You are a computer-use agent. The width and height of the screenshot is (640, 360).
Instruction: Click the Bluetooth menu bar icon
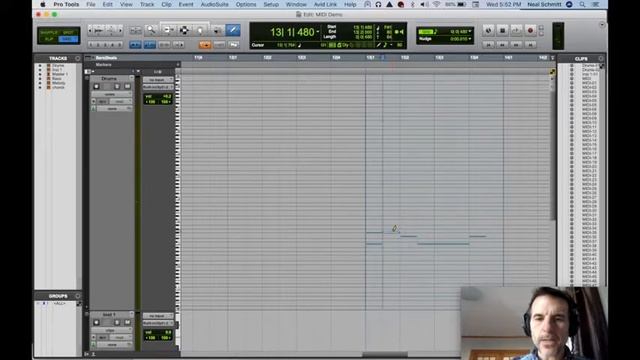click(412, 4)
